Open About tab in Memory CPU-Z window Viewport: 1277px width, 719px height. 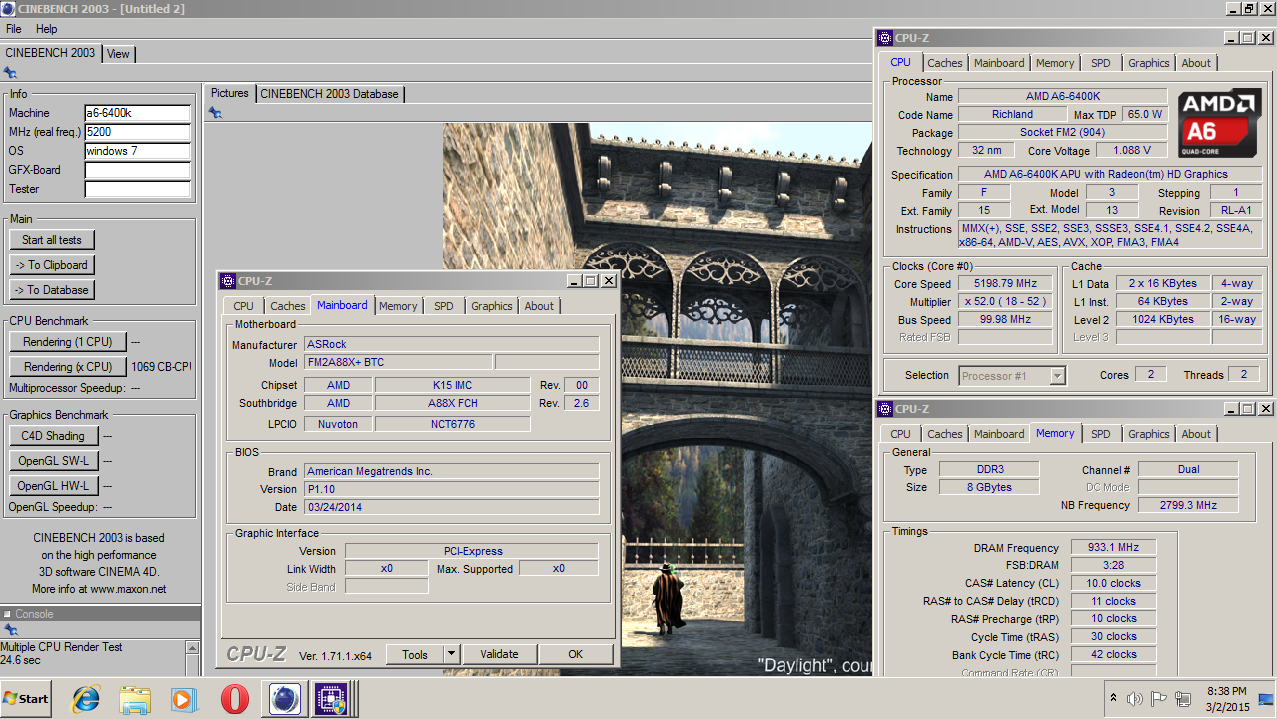[x=1196, y=434]
